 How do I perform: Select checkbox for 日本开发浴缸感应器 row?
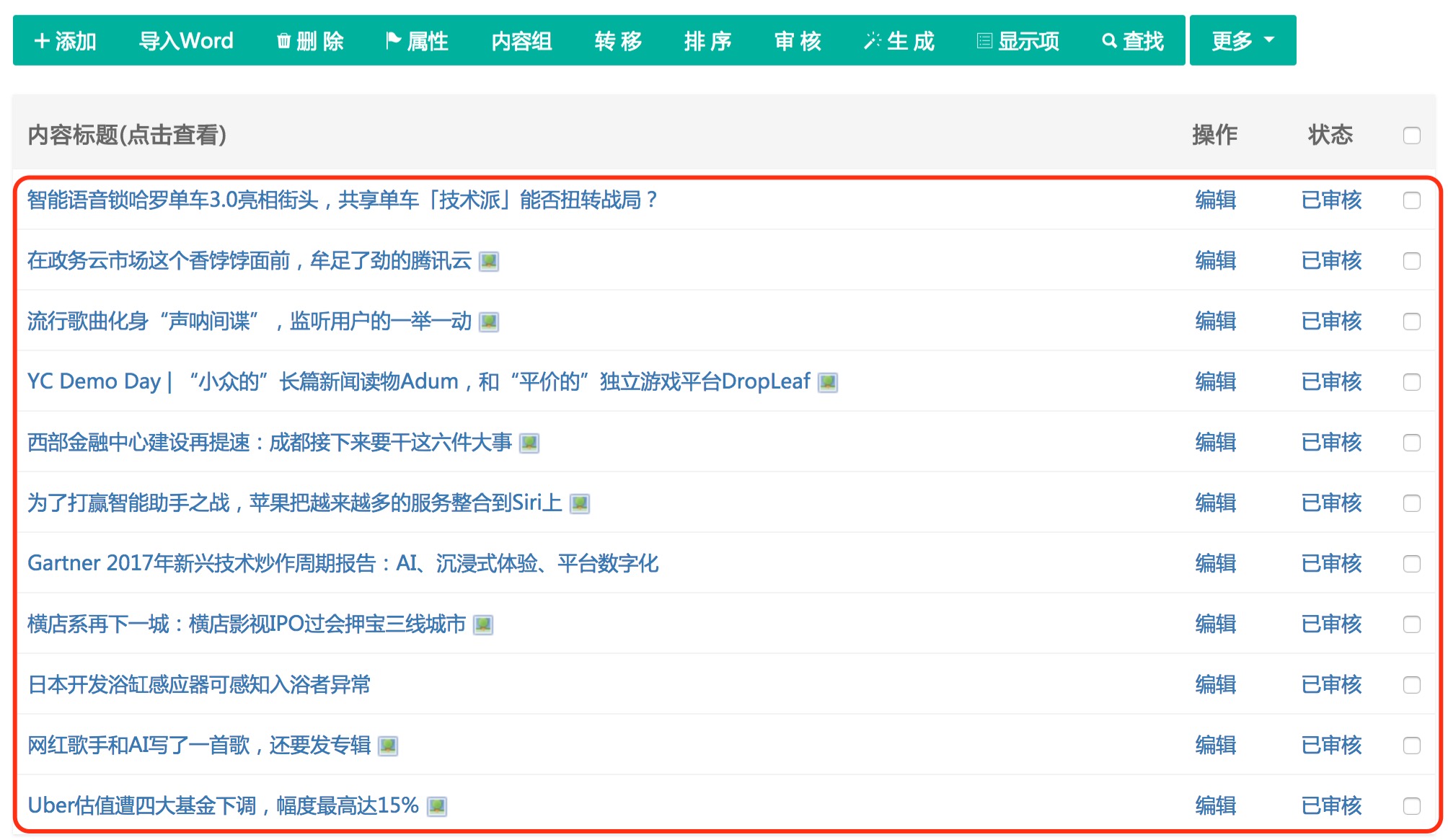[1411, 685]
